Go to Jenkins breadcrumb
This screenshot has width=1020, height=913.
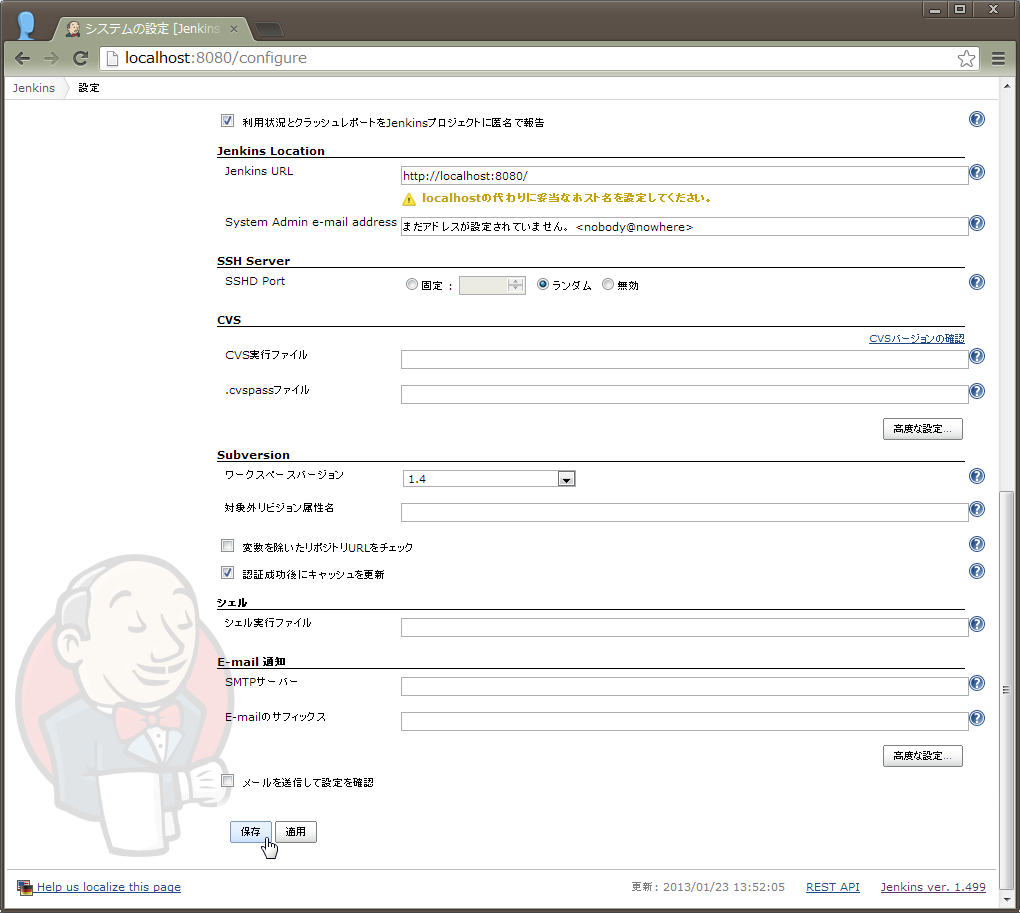tap(34, 88)
